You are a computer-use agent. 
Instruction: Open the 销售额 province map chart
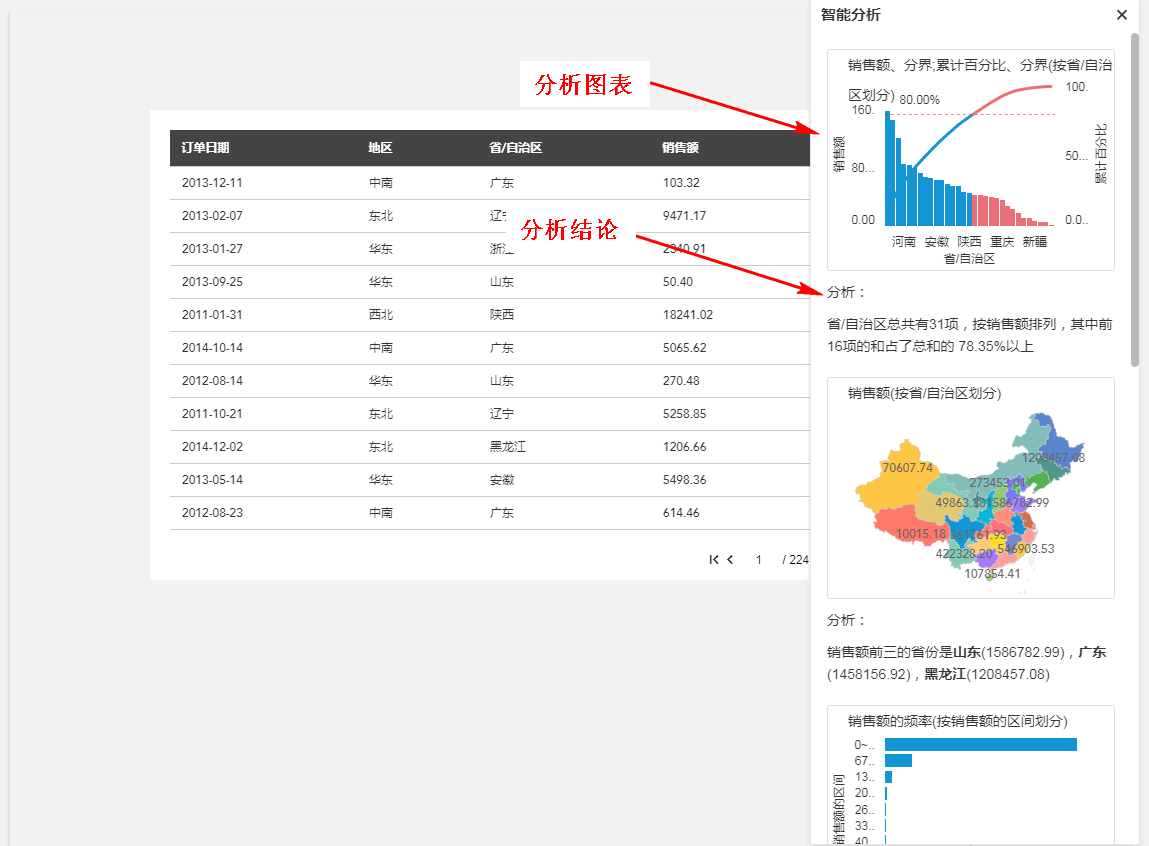(x=970, y=488)
